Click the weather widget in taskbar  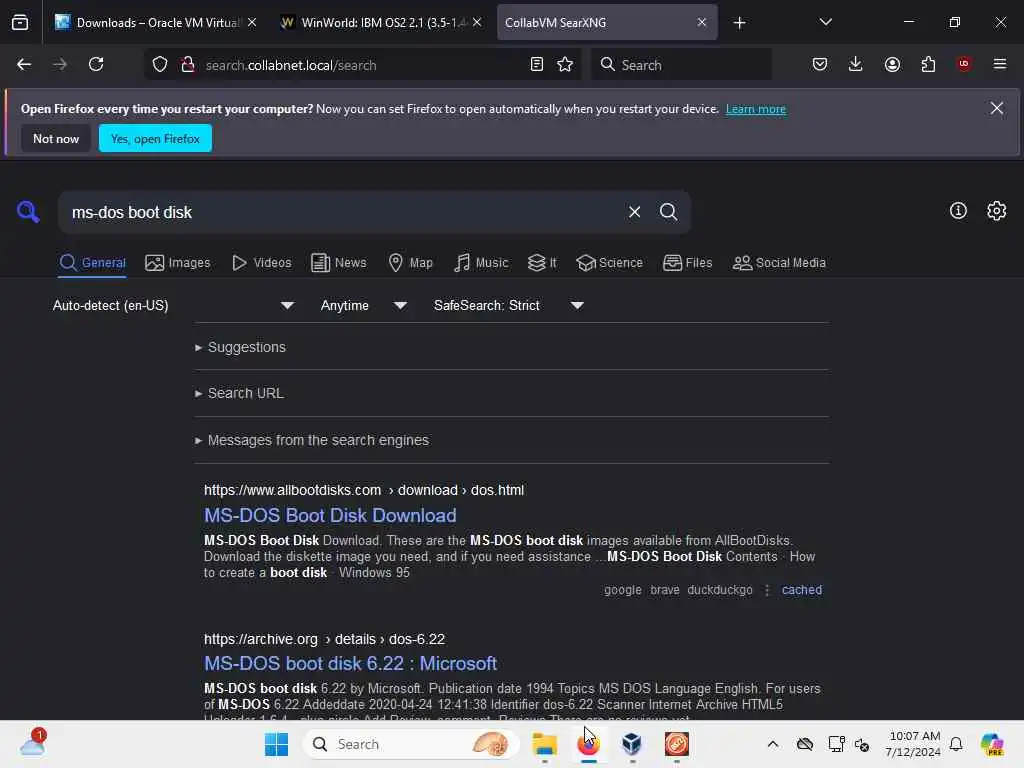coord(33,743)
